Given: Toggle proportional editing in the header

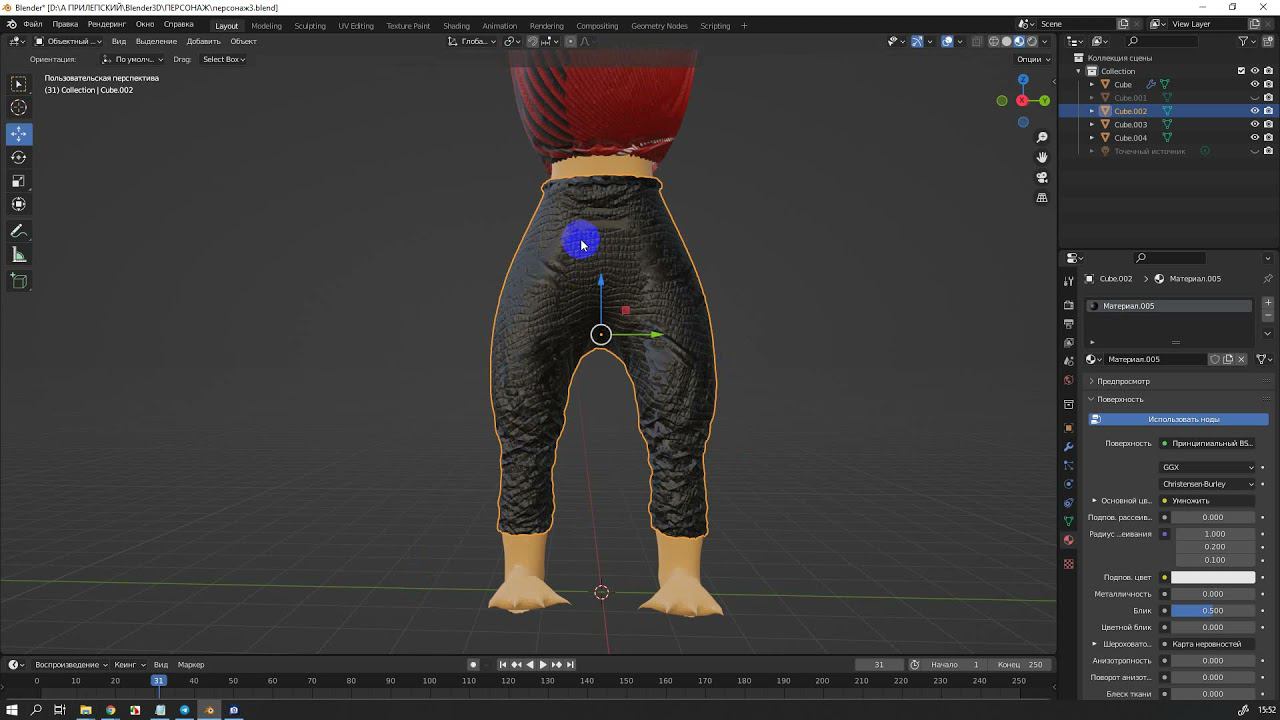Looking at the screenshot, I should tap(570, 41).
